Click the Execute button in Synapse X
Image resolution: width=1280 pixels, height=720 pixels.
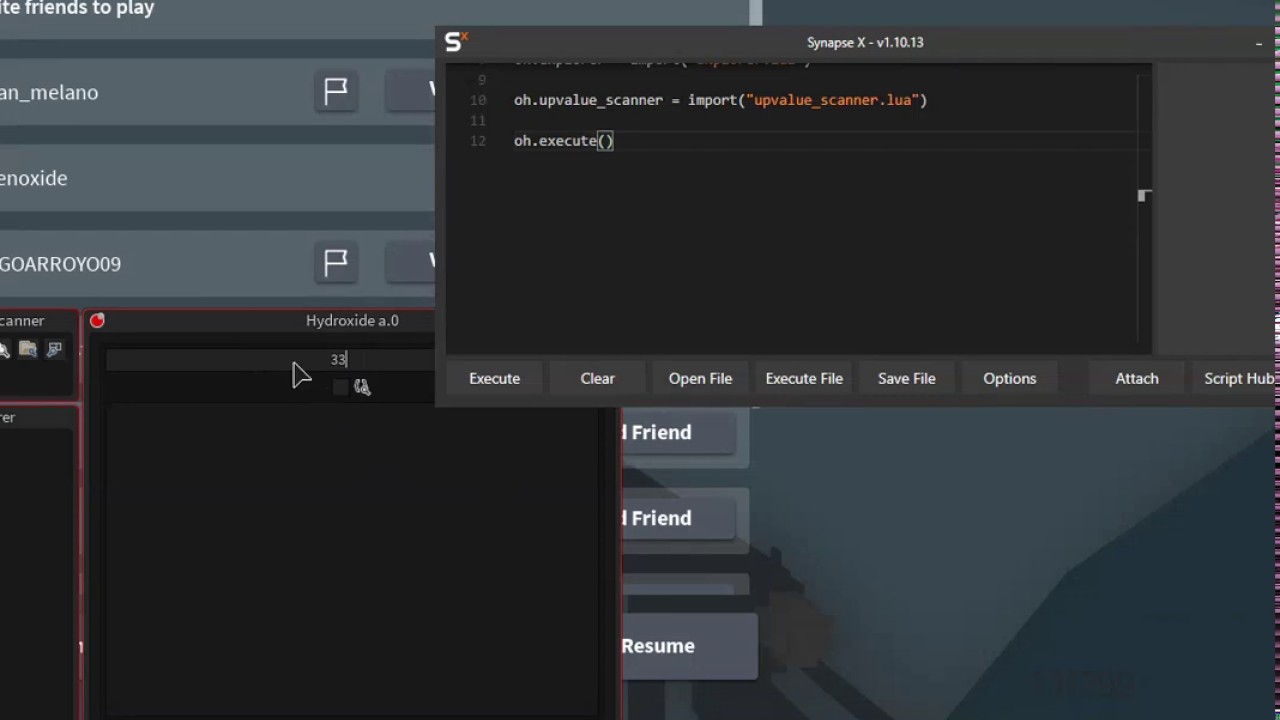(x=494, y=378)
